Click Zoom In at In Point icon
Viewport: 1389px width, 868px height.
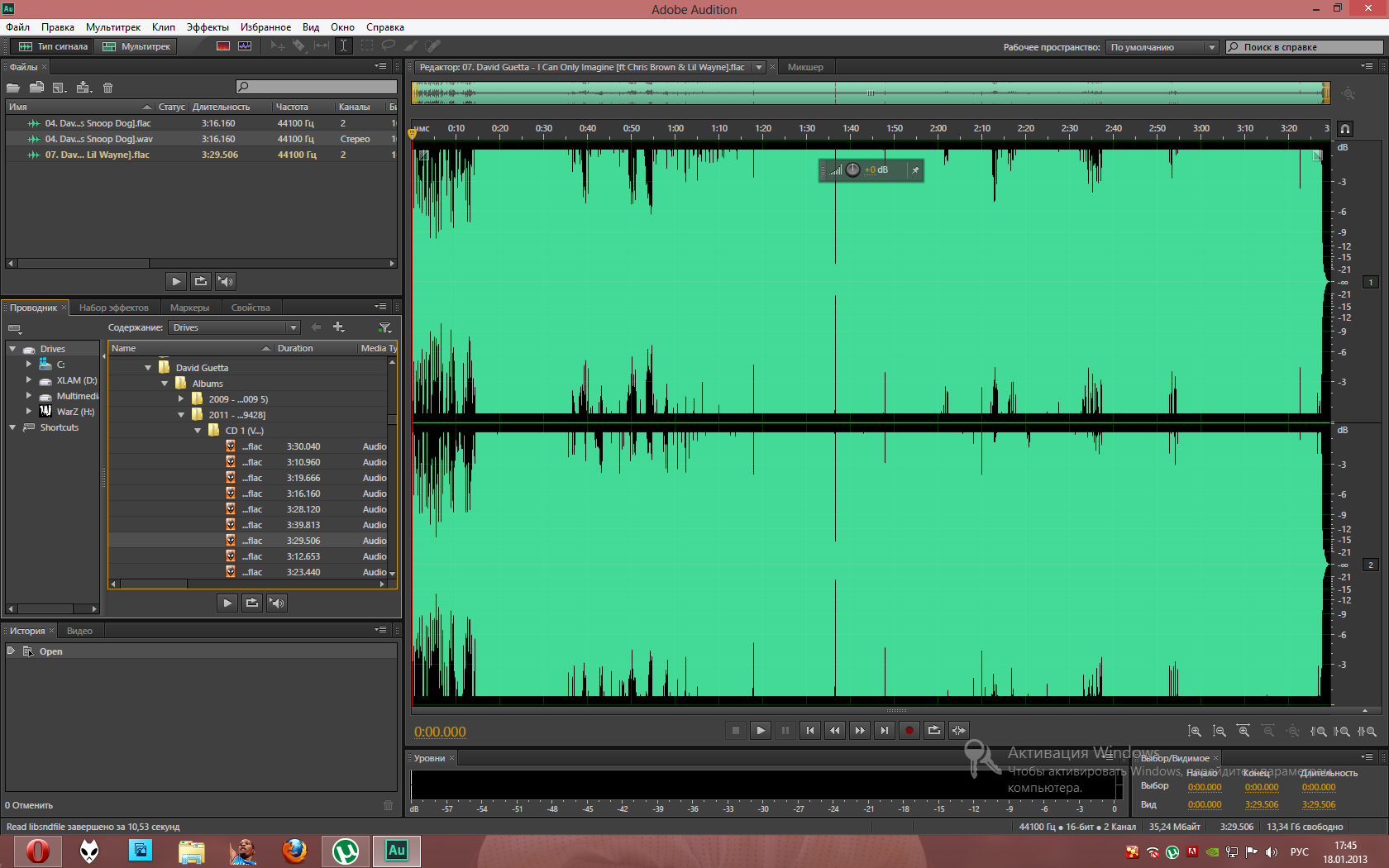(x=1318, y=731)
